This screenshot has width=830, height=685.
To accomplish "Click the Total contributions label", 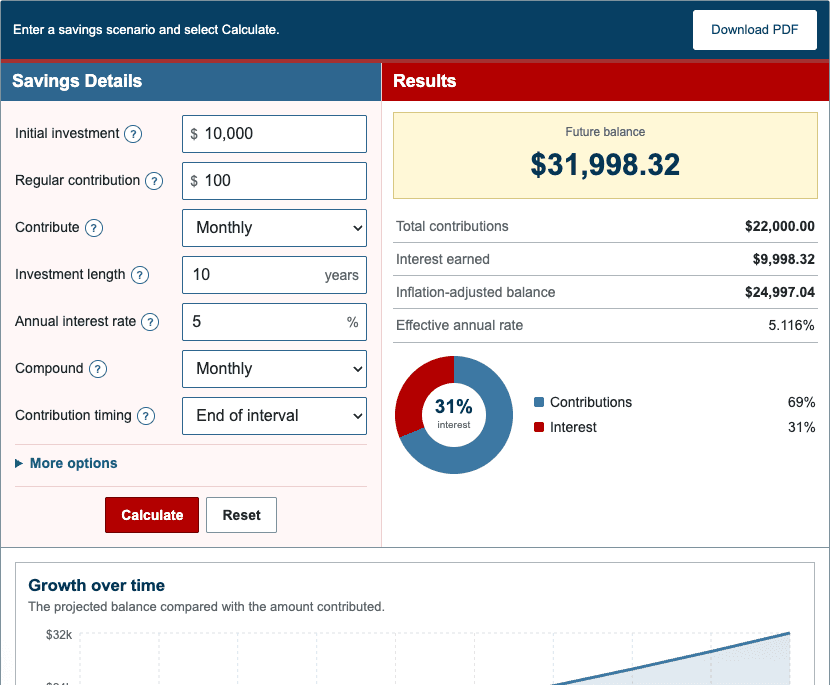I will [x=452, y=227].
